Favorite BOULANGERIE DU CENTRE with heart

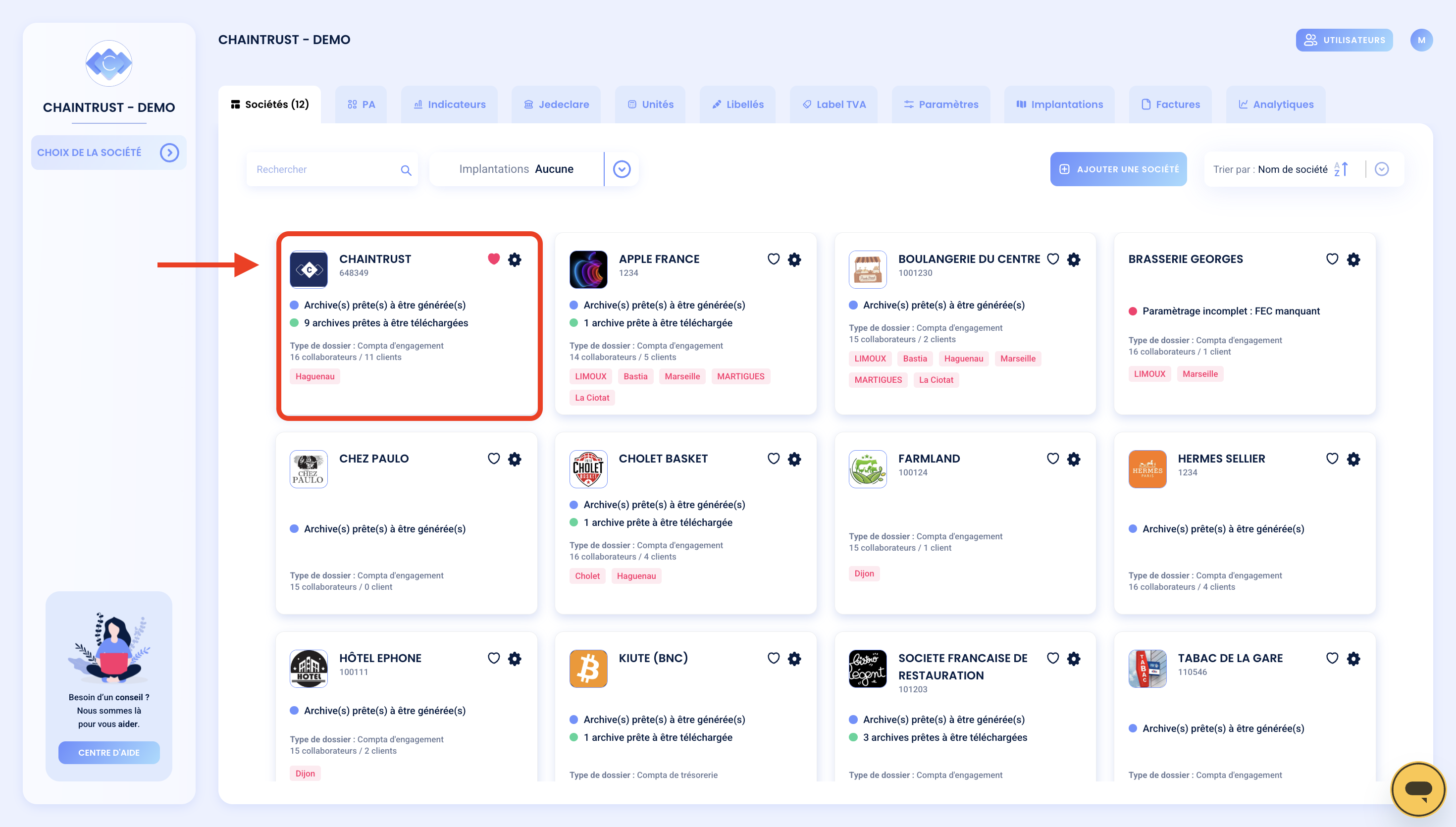point(1053,259)
